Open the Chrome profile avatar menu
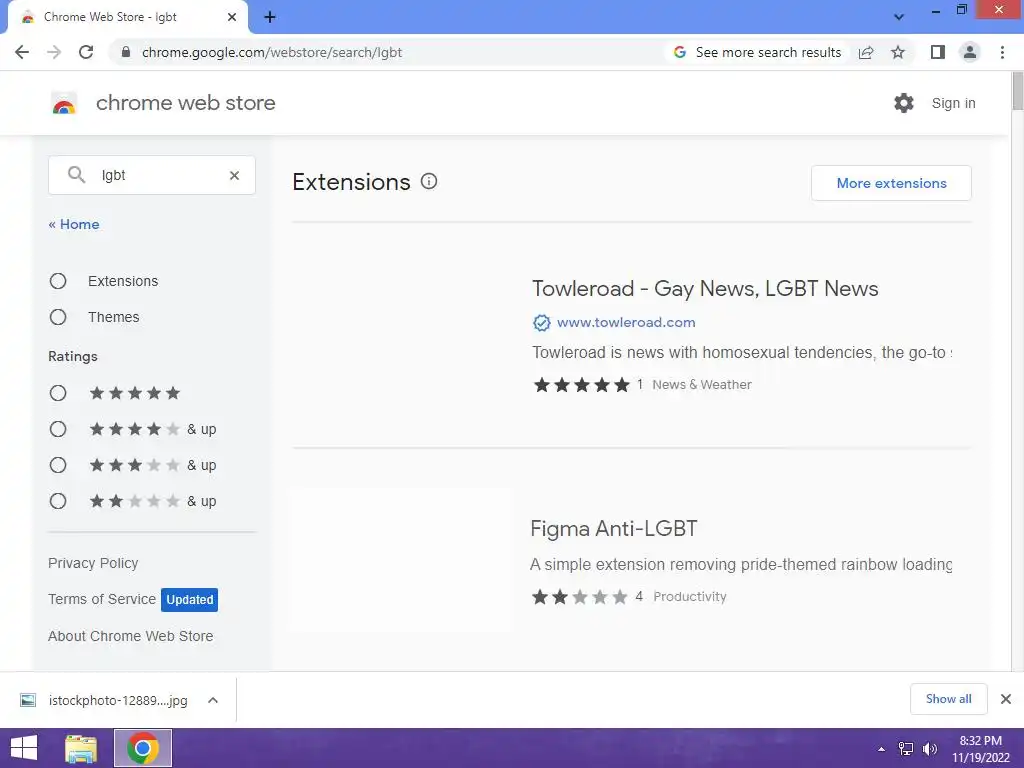 [970, 52]
